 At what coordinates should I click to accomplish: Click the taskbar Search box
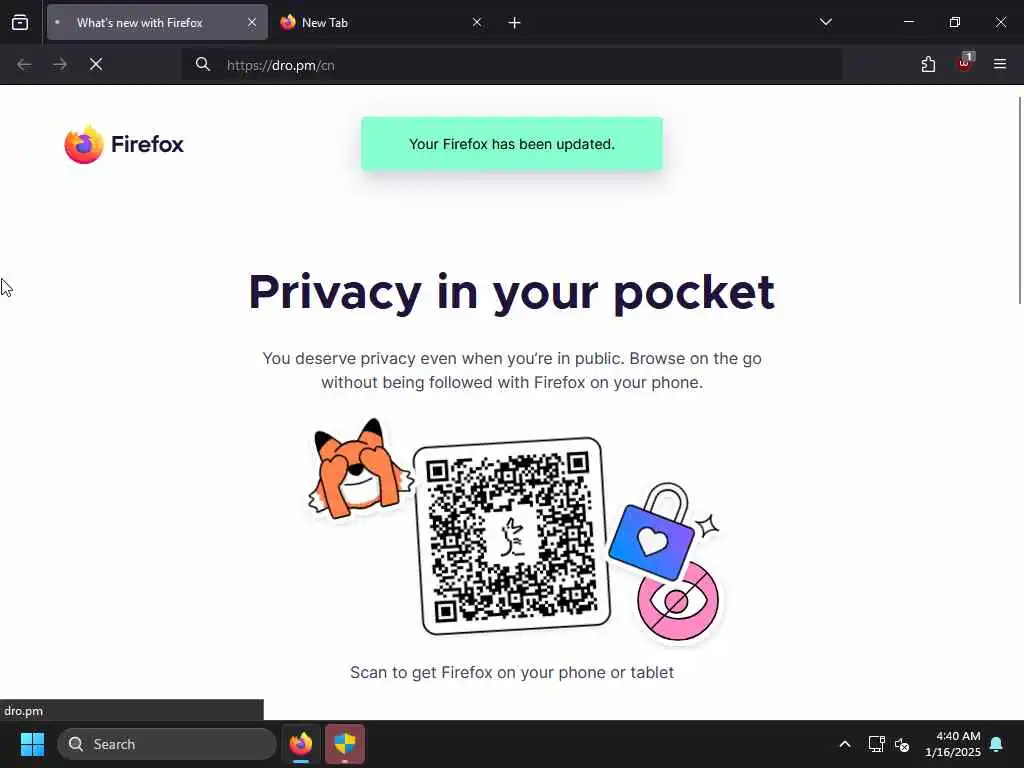tap(167, 744)
